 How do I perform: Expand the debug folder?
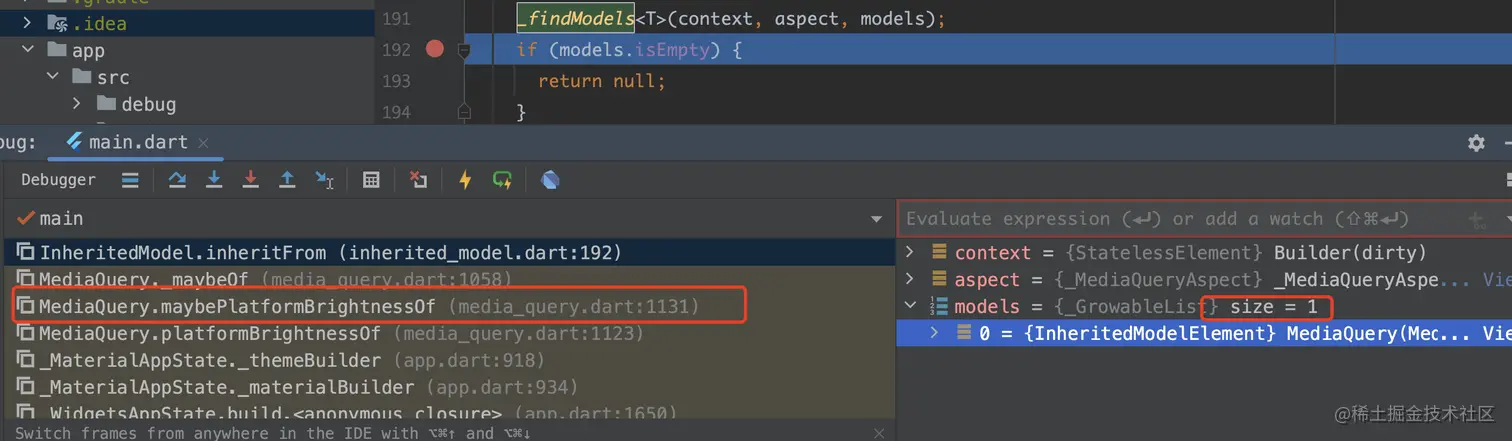[x=77, y=104]
